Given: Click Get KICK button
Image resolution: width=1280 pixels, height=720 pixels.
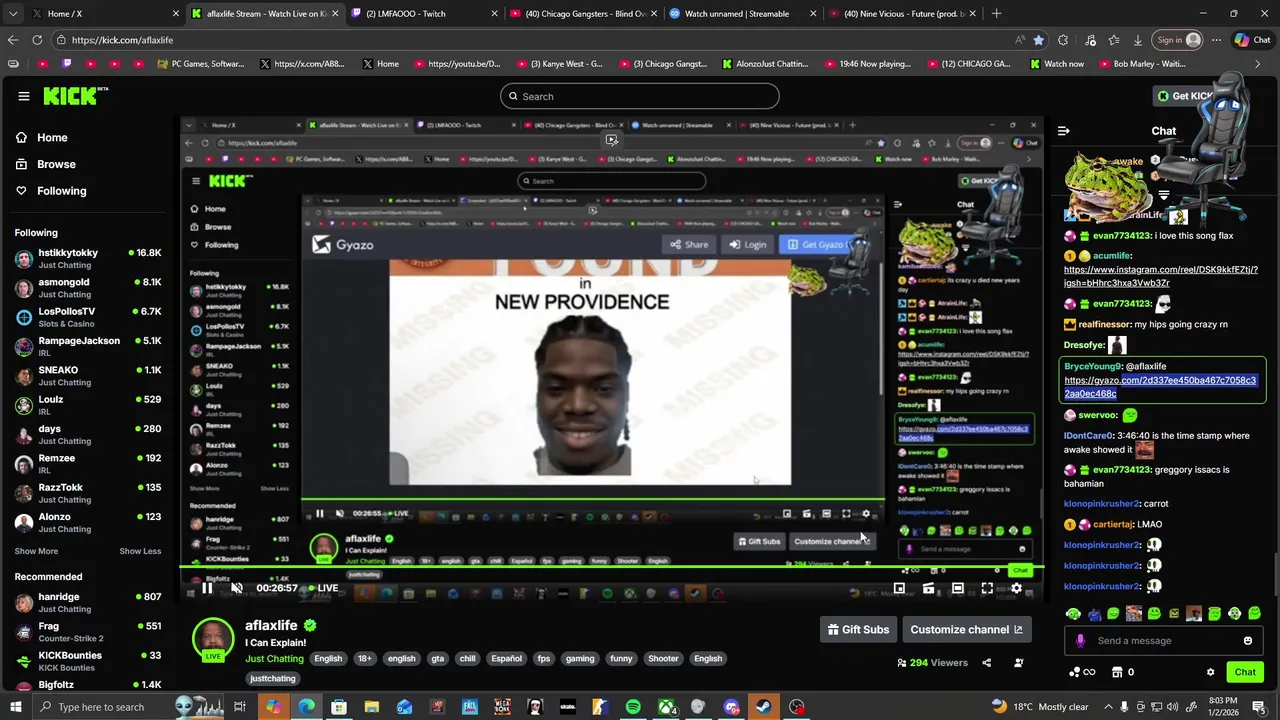Looking at the screenshot, I should point(1185,96).
